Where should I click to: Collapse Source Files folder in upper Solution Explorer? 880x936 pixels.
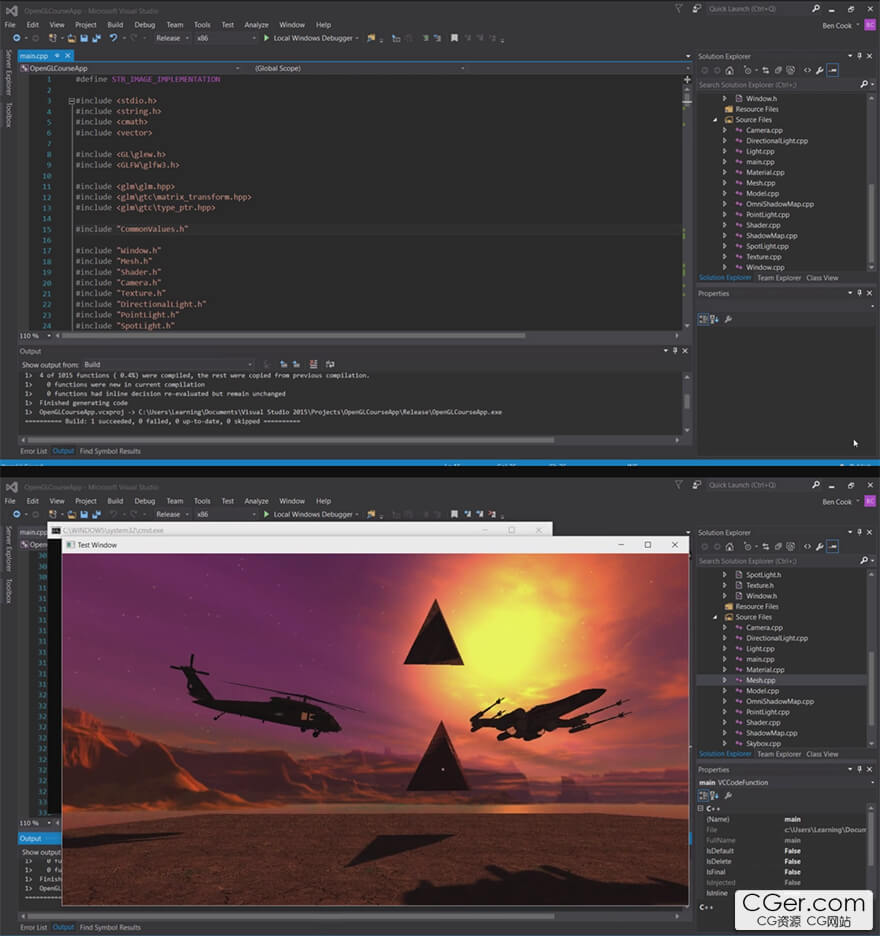715,120
